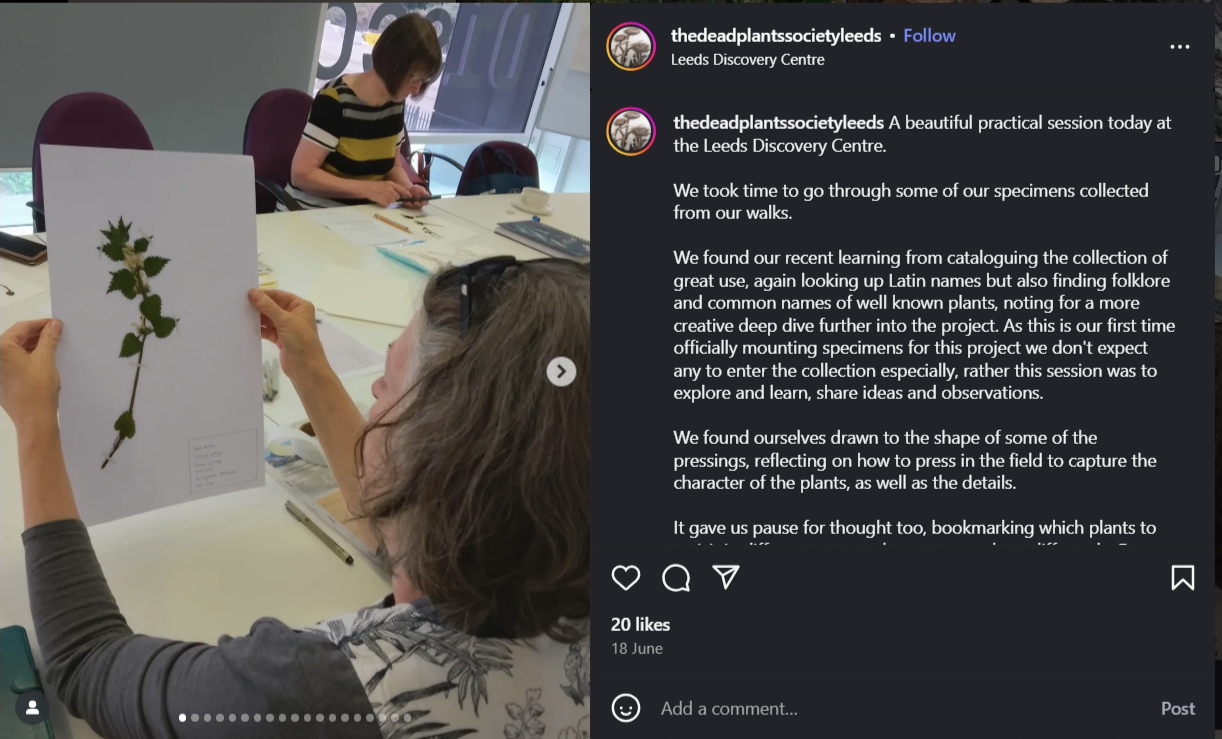Open the 18 June post date
The height and width of the screenshot is (739, 1222).
click(637, 648)
